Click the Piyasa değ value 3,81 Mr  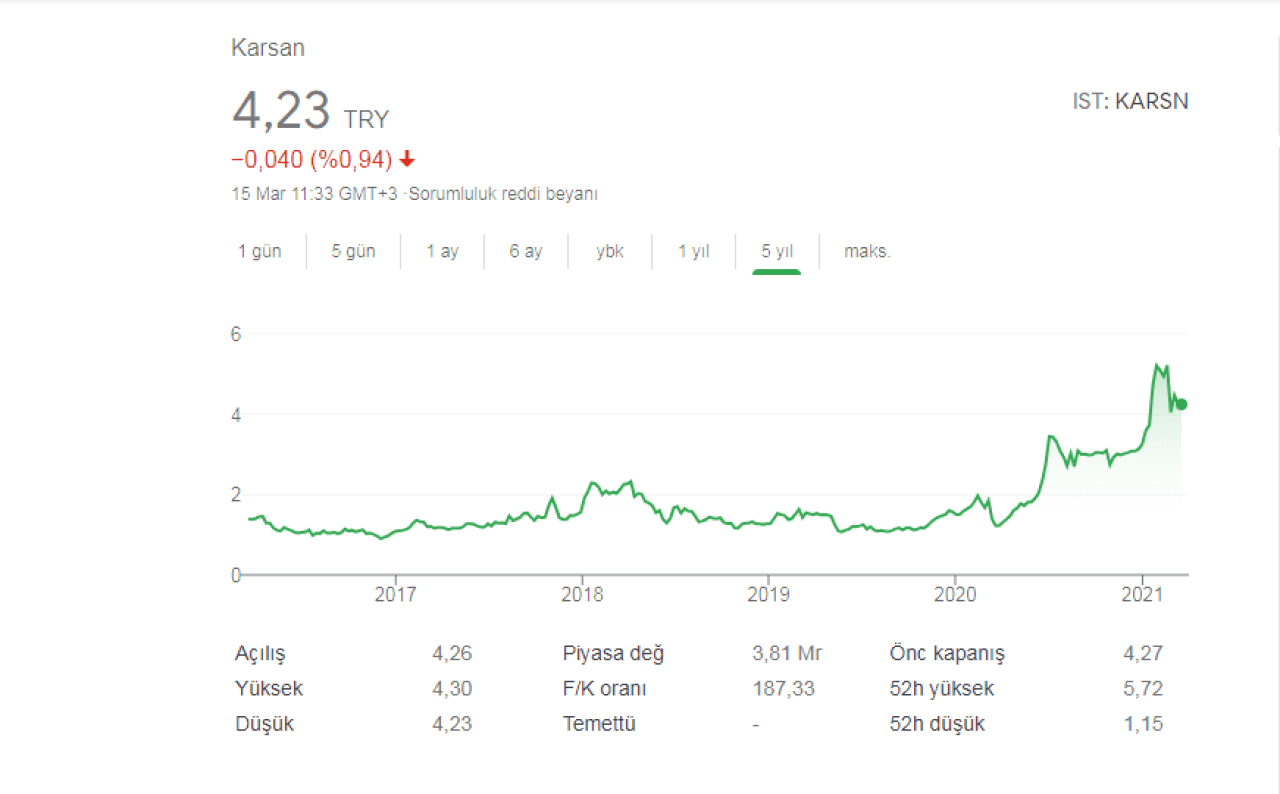coord(787,654)
